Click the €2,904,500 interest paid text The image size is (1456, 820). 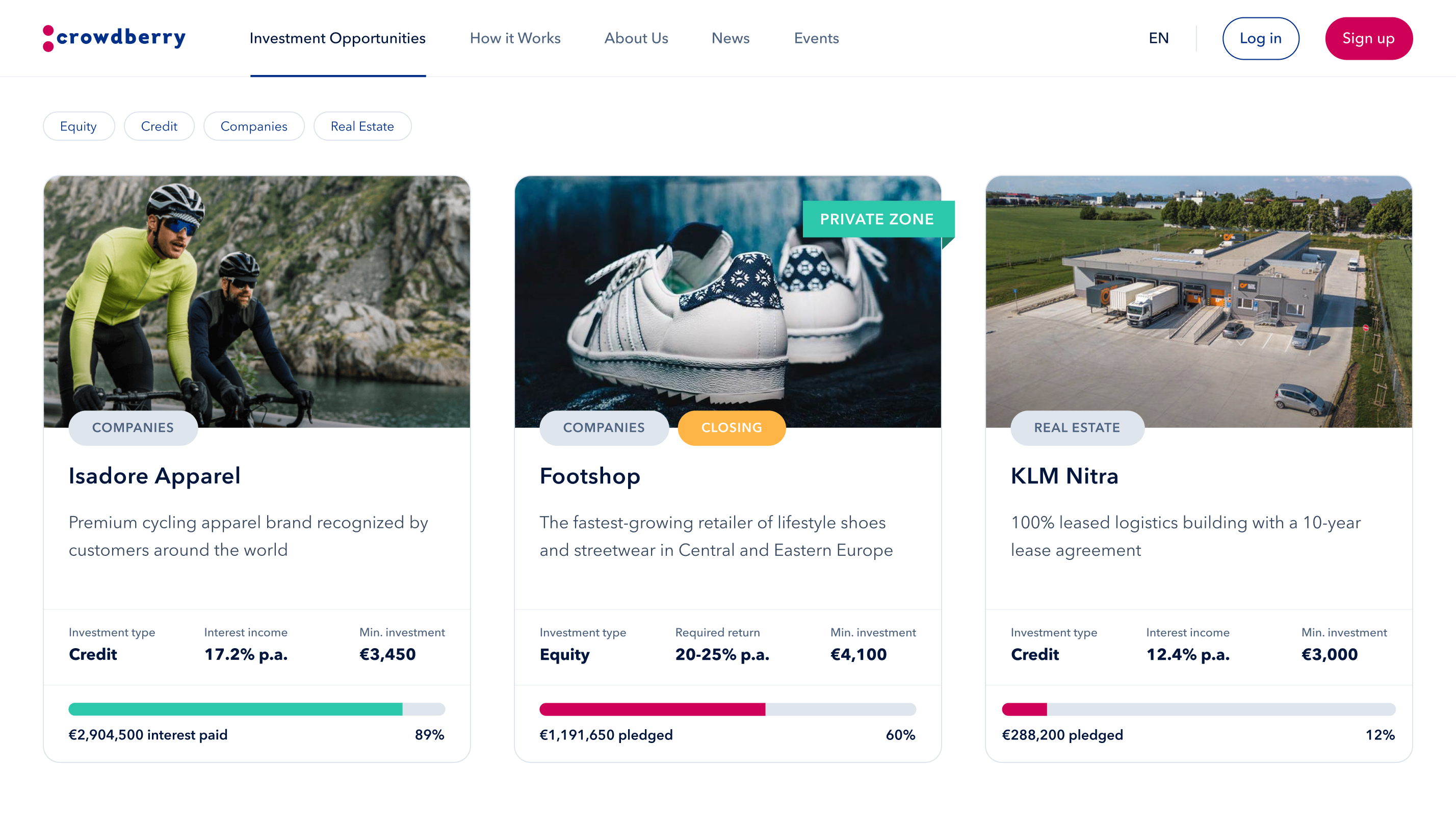coord(148,735)
